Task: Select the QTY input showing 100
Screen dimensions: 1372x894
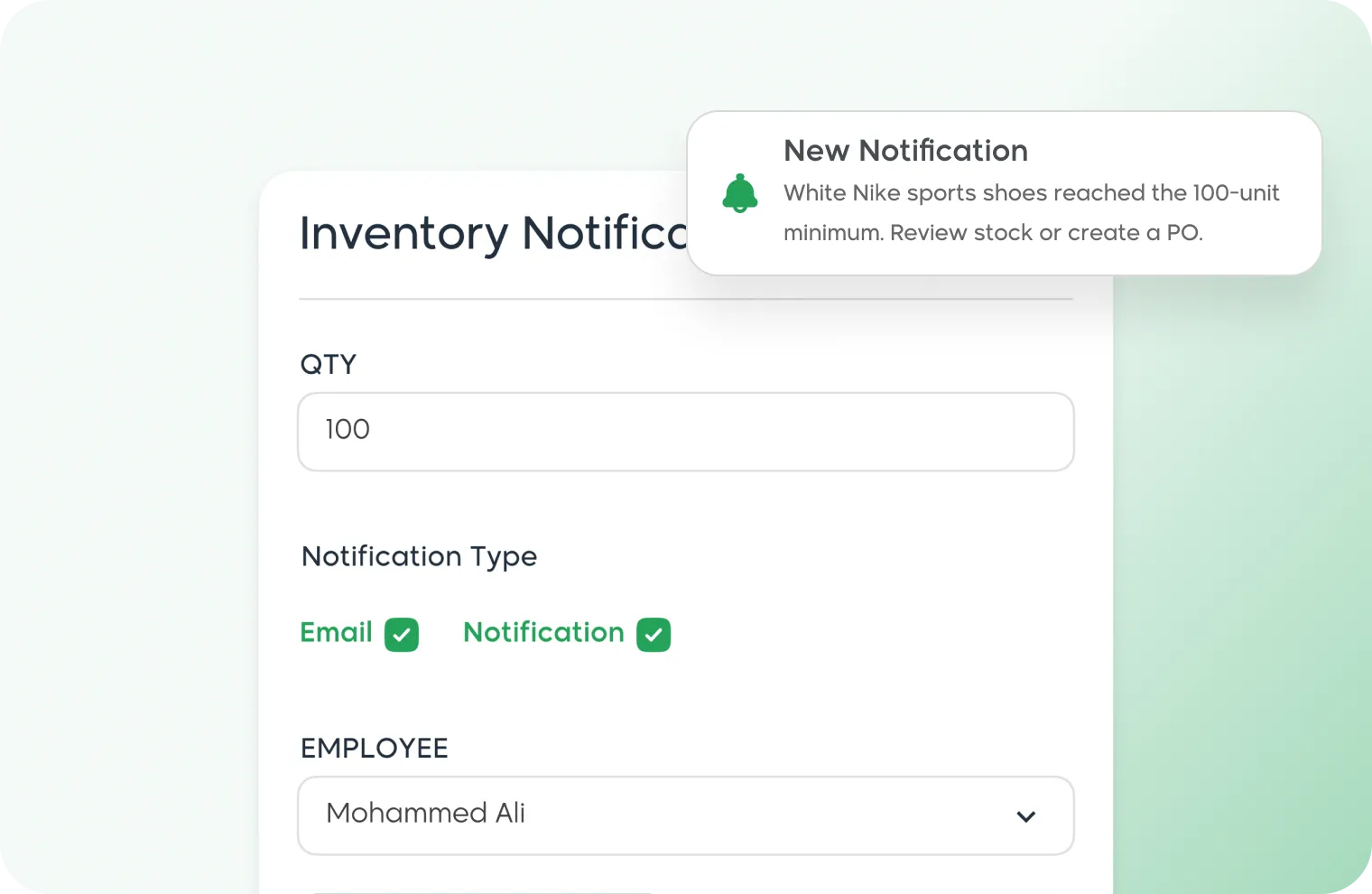Action: 686,431
